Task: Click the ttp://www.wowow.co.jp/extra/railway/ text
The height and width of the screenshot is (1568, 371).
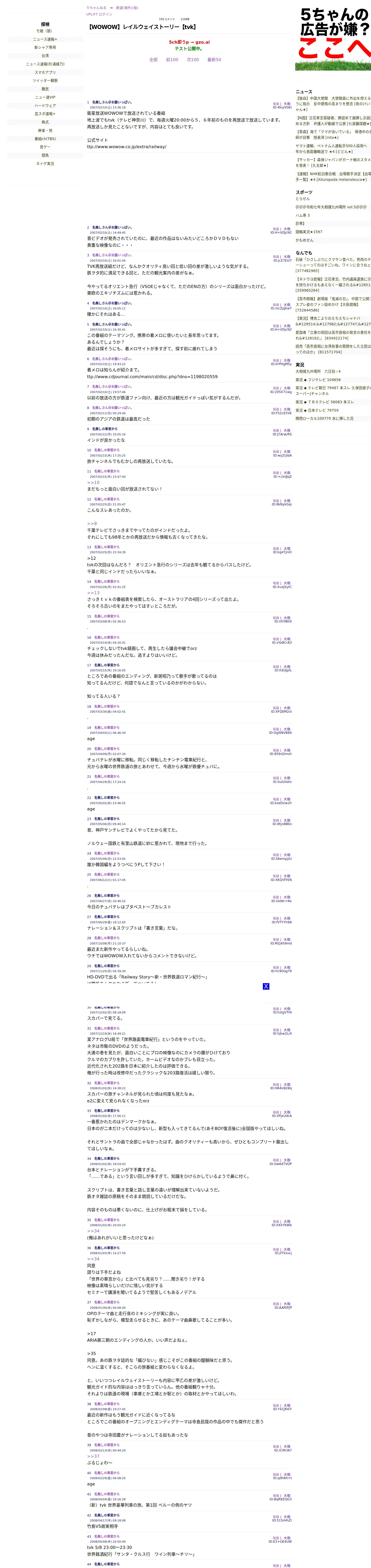Action: (126, 147)
